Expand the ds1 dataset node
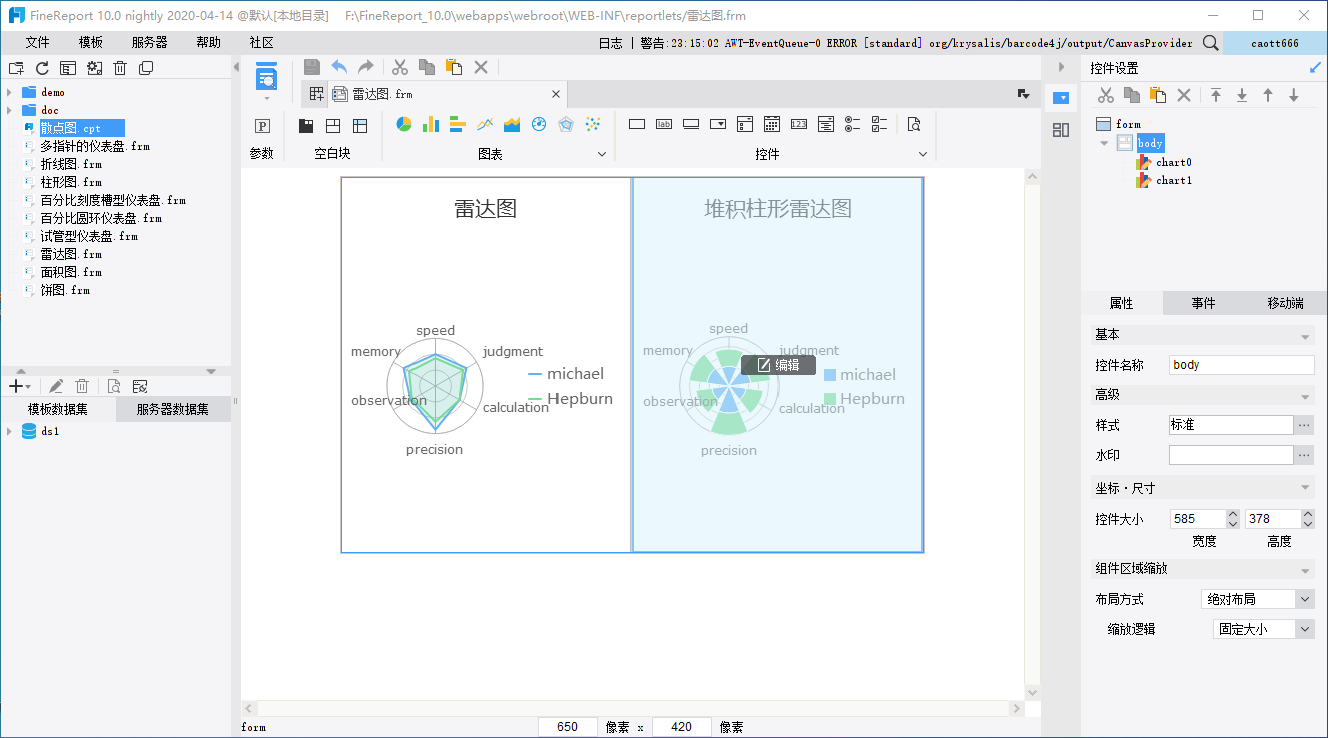Image resolution: width=1328 pixels, height=738 pixels. pyautogui.click(x=9, y=432)
